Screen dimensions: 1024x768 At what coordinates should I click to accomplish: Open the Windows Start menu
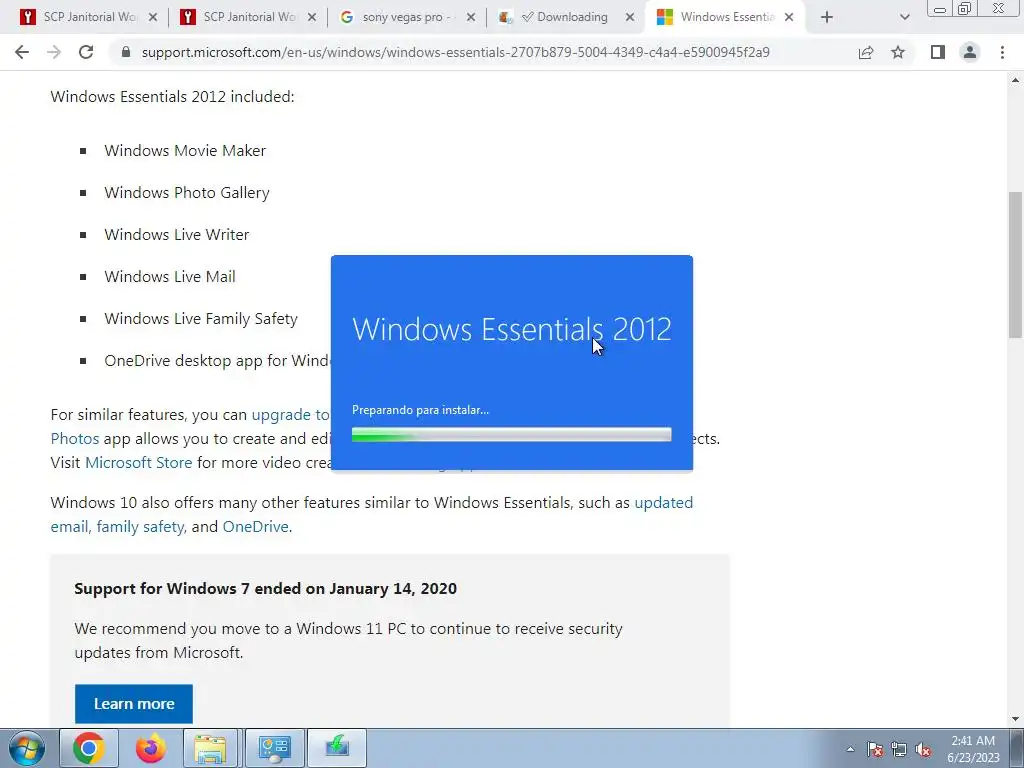(x=26, y=748)
